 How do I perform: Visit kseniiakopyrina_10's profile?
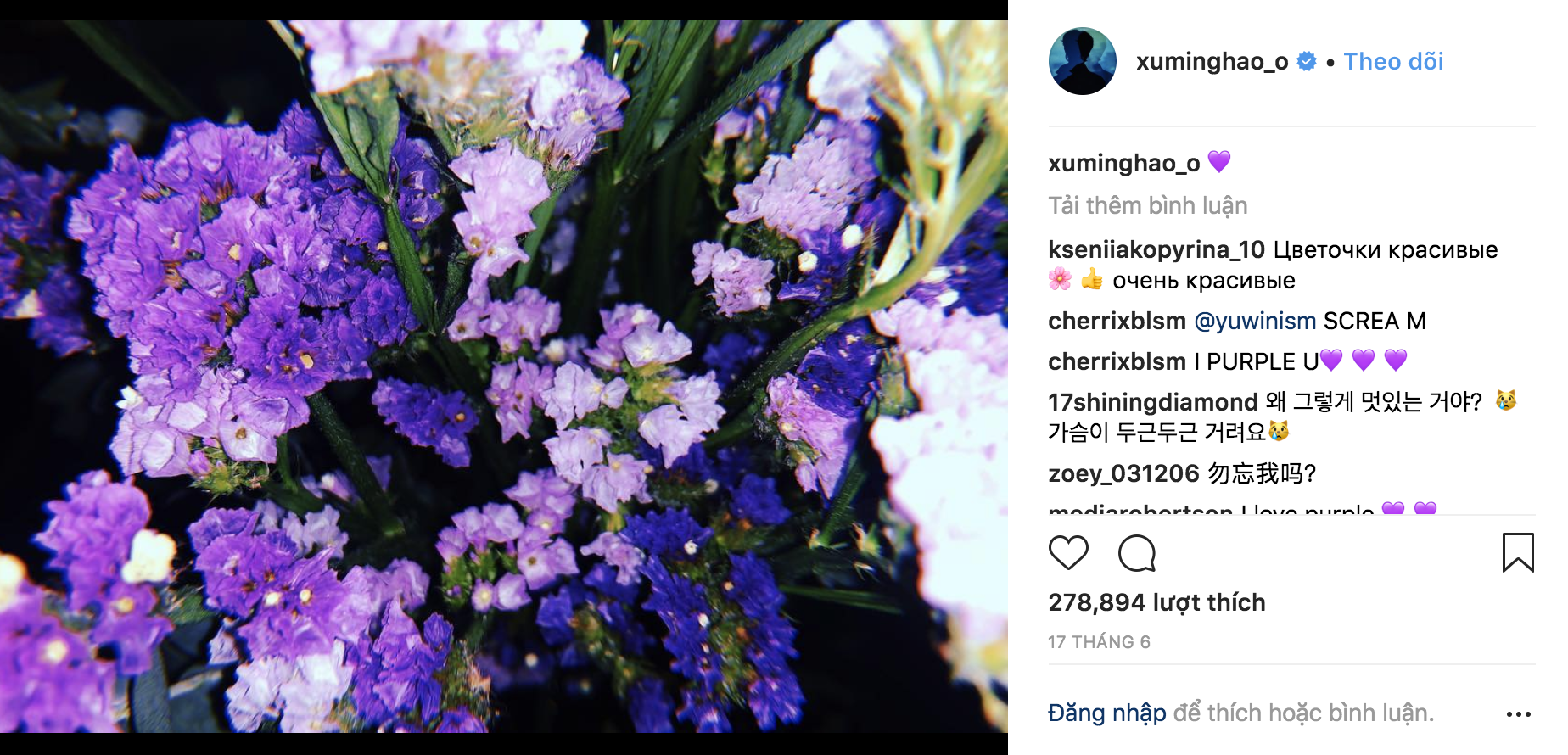coord(1156,249)
